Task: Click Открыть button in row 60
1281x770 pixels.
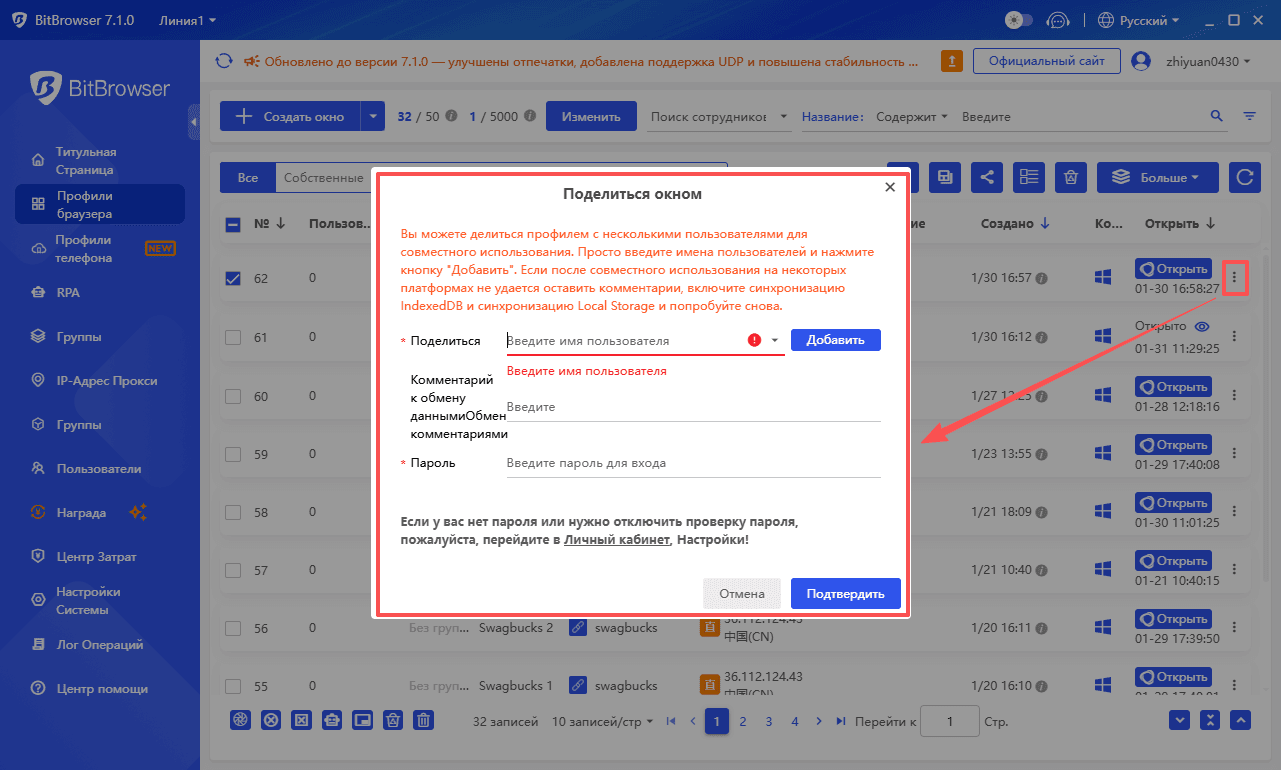Action: click(1173, 387)
